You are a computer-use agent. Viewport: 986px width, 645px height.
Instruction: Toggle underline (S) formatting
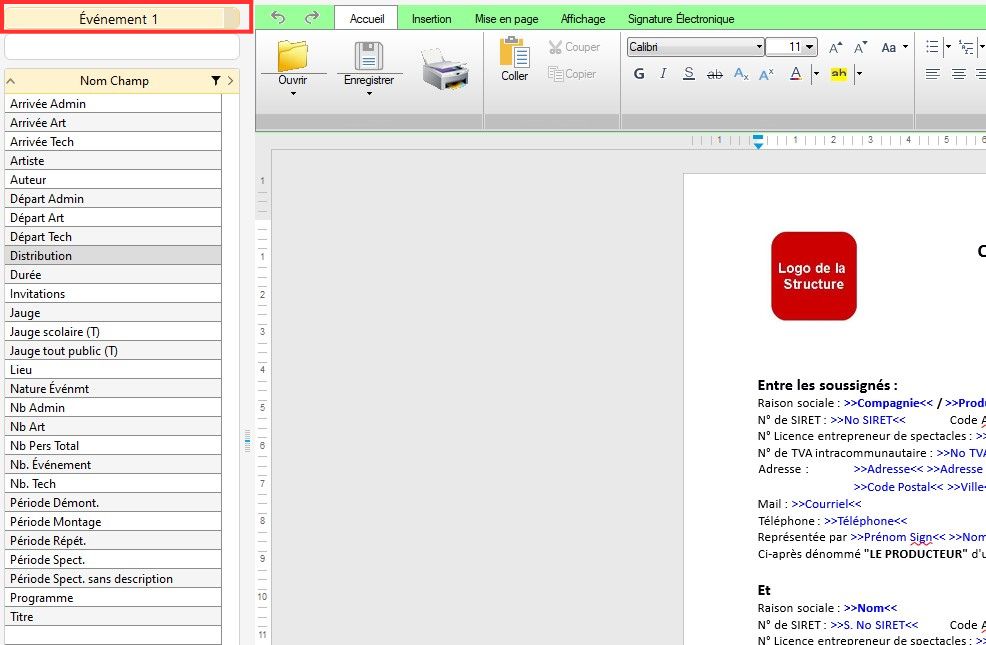pyautogui.click(x=689, y=74)
